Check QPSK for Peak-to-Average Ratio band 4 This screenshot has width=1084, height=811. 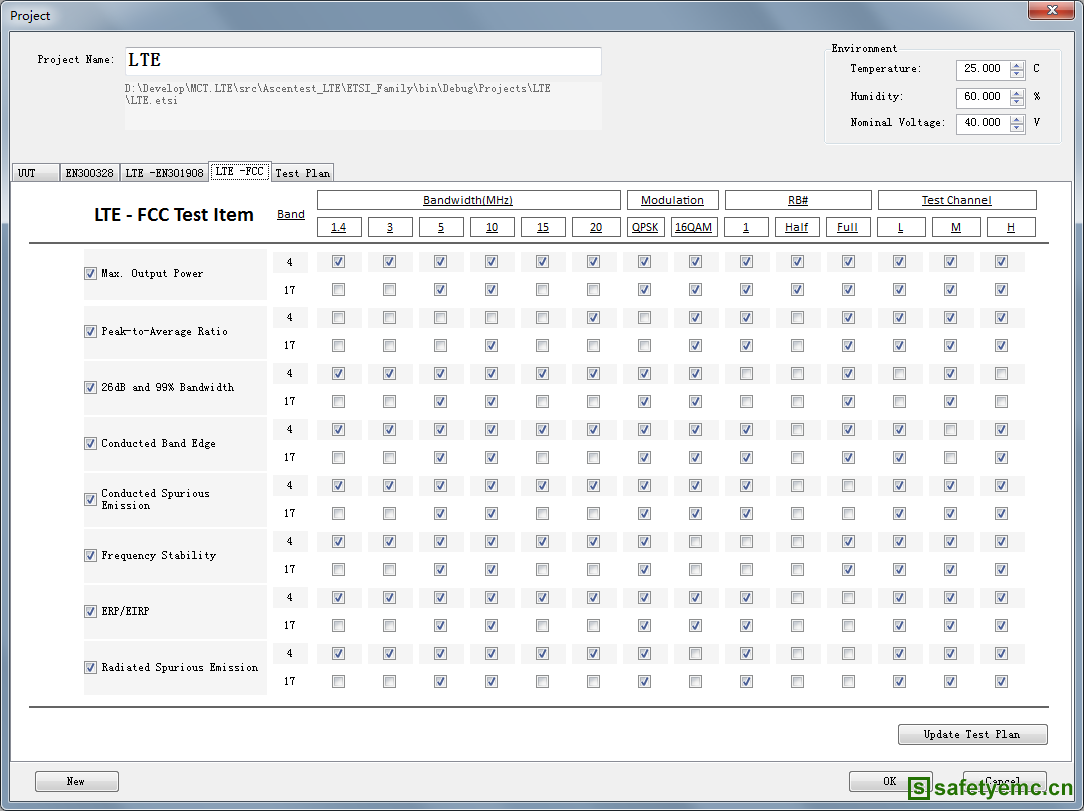644,317
